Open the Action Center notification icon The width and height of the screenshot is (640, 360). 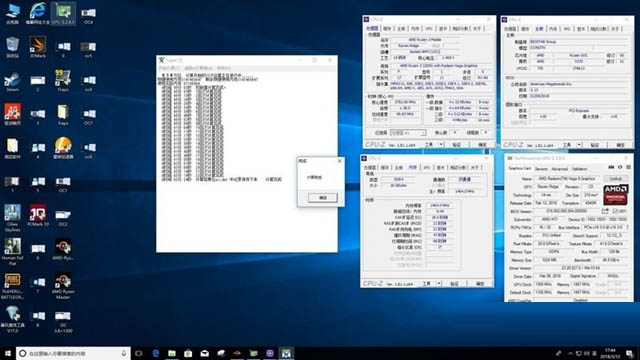(630, 353)
